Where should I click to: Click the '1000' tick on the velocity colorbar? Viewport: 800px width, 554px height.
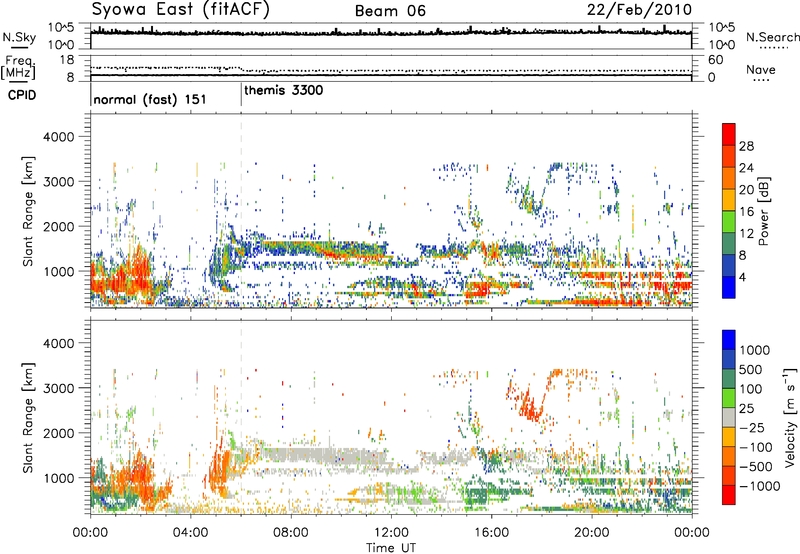[x=755, y=350]
